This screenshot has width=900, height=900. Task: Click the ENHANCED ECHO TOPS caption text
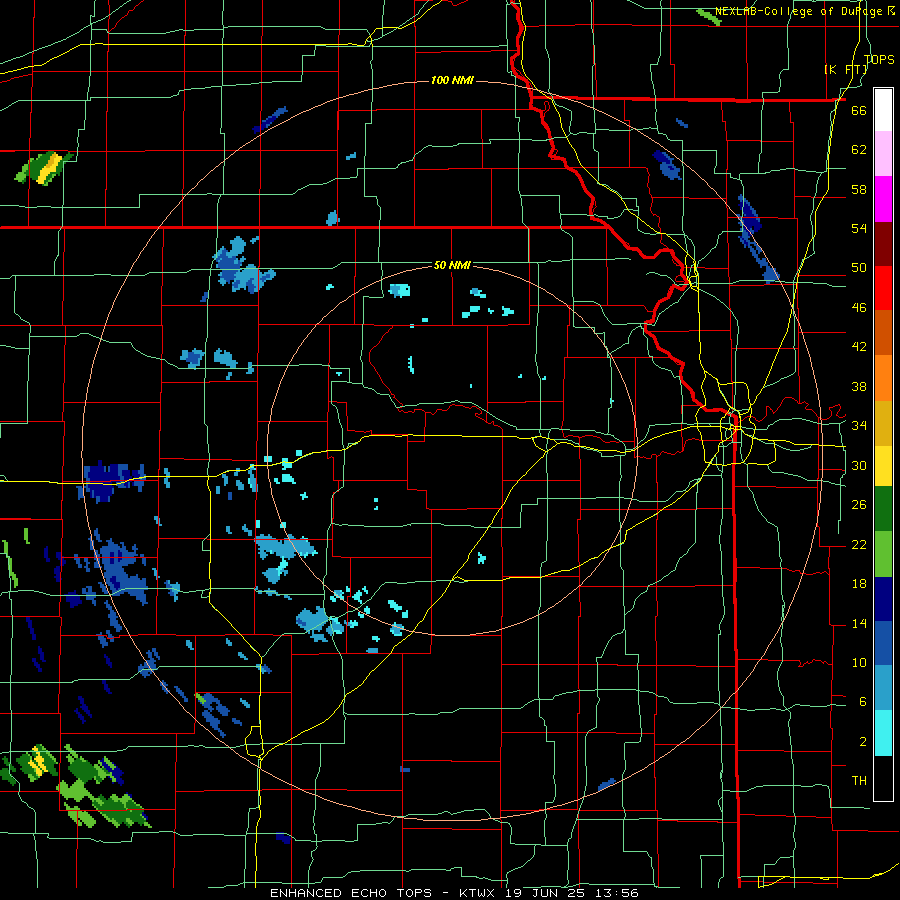coord(351,893)
